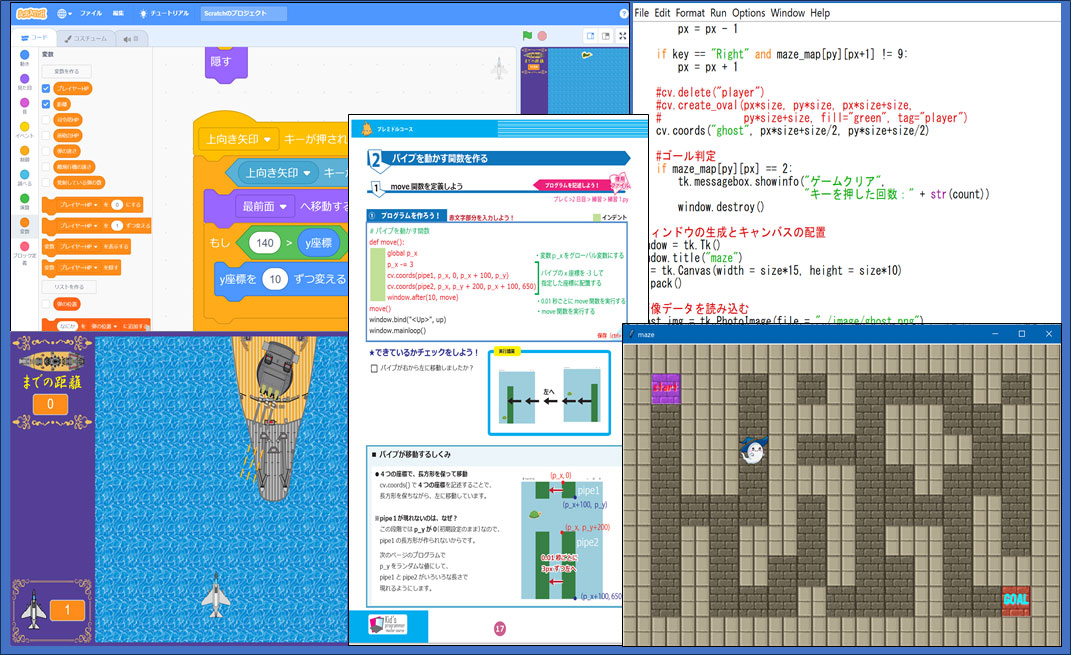Select the yellow イベント events block category
This screenshot has width=1071, height=655.
click(x=25, y=130)
